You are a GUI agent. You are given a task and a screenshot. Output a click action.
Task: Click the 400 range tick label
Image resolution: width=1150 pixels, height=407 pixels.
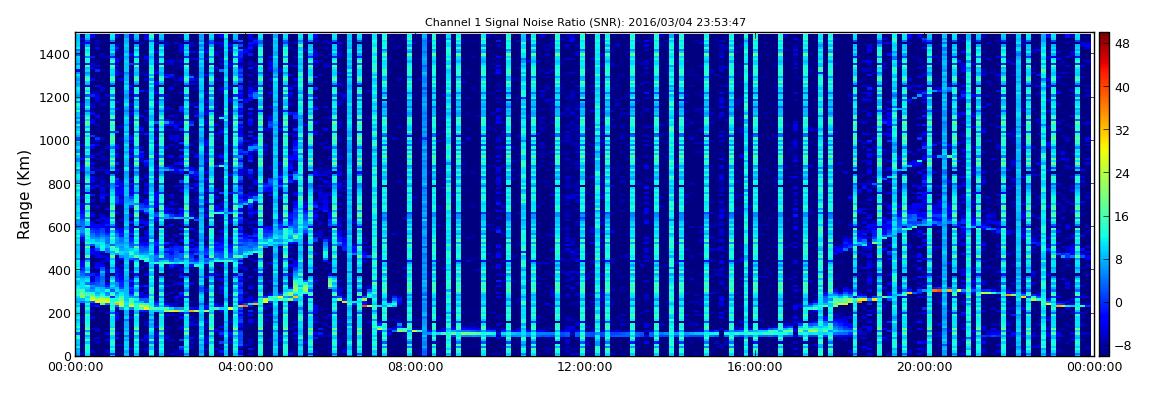60,271
